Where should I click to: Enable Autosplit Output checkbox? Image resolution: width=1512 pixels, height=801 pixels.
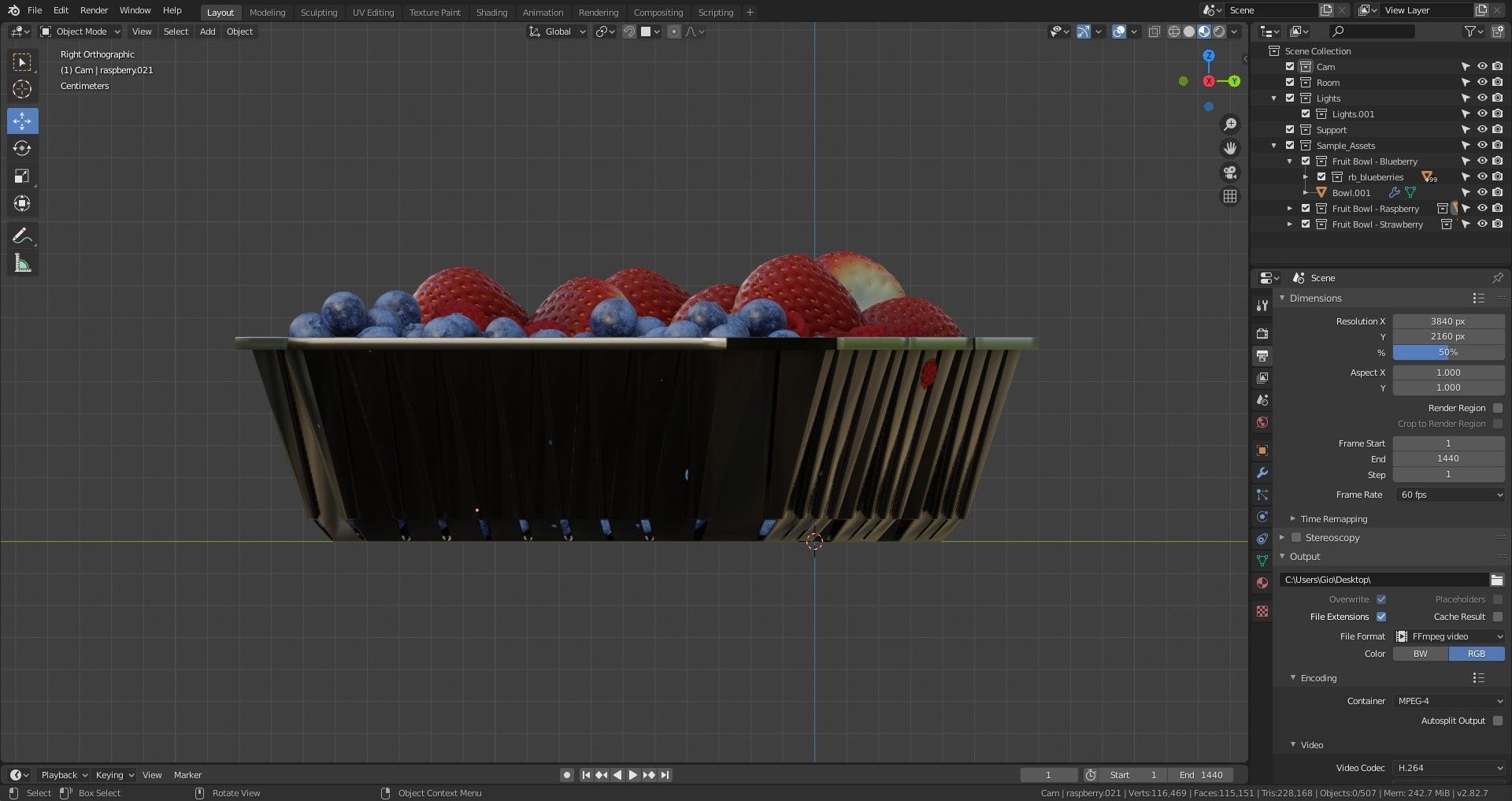click(1497, 721)
